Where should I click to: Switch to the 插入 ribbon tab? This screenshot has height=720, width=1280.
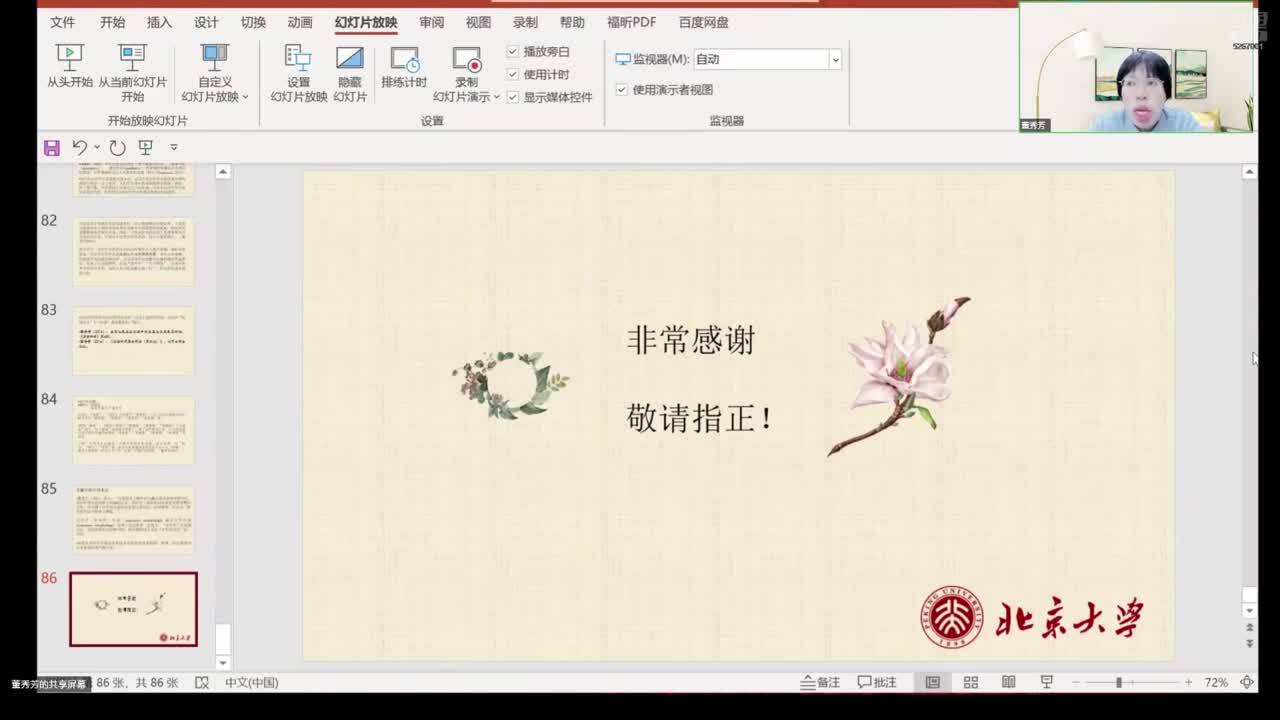tap(159, 22)
